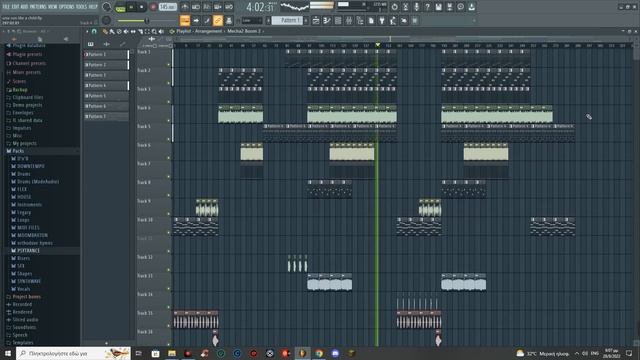
Task: Click the transport stop button
Action: 142,7
